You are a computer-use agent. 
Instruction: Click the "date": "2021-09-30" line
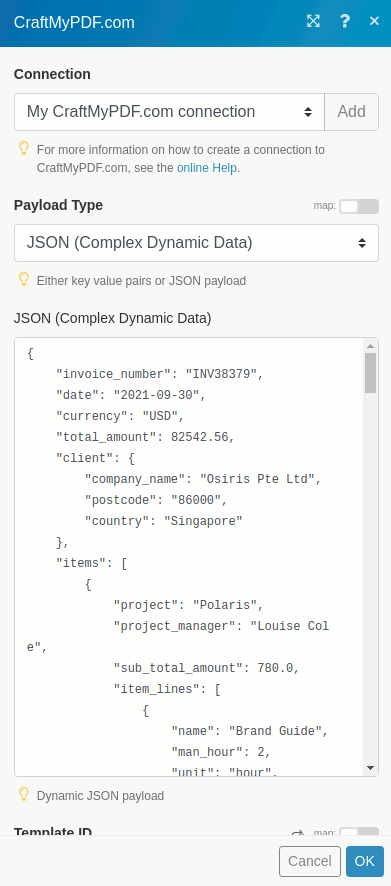coord(131,396)
